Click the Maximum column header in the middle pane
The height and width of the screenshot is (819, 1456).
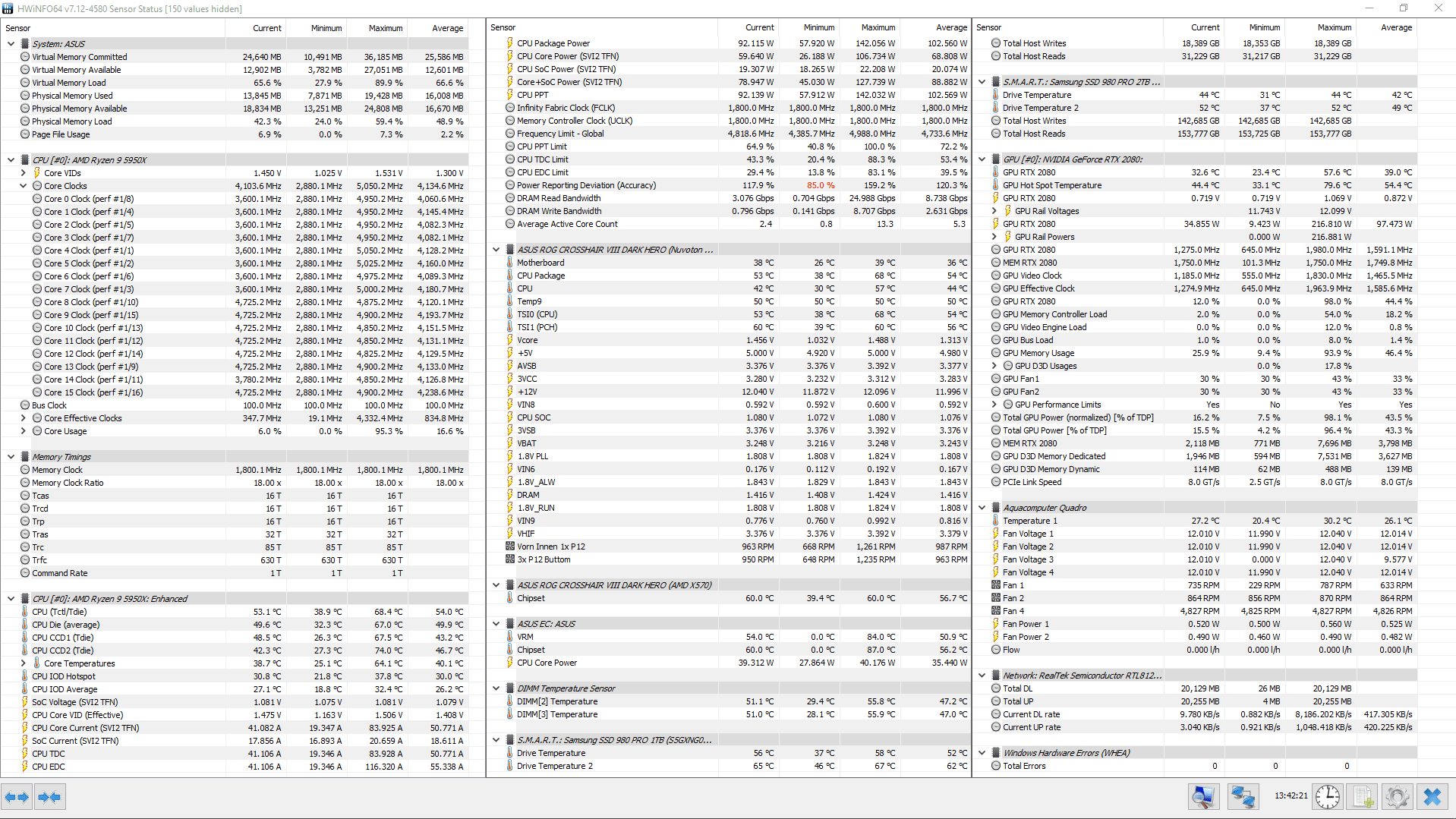click(868, 27)
